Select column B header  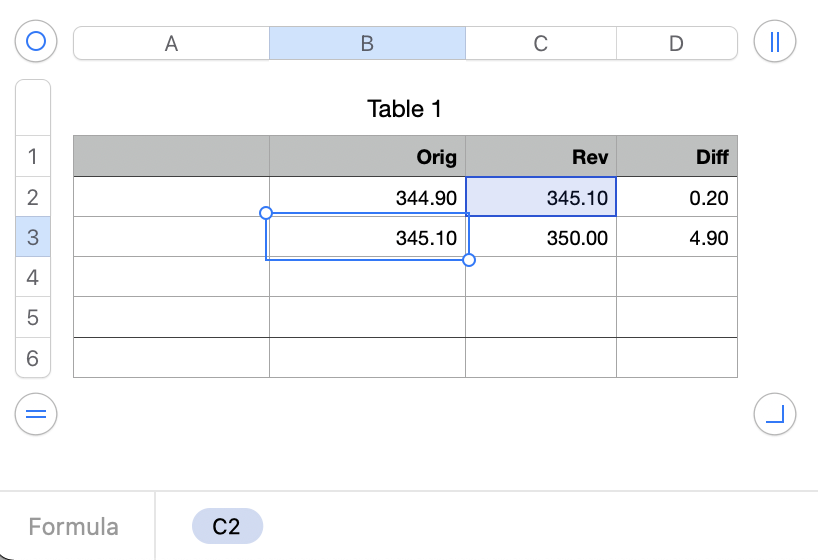click(367, 43)
